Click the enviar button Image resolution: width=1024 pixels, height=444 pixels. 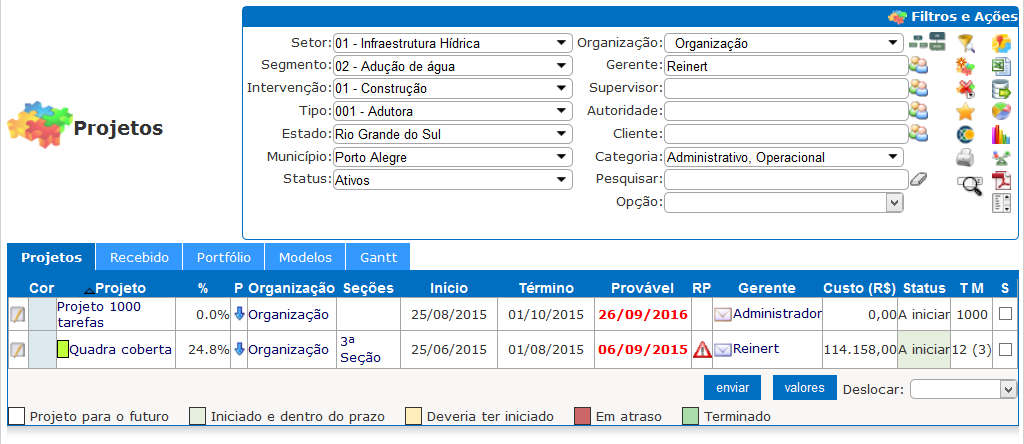pos(733,388)
